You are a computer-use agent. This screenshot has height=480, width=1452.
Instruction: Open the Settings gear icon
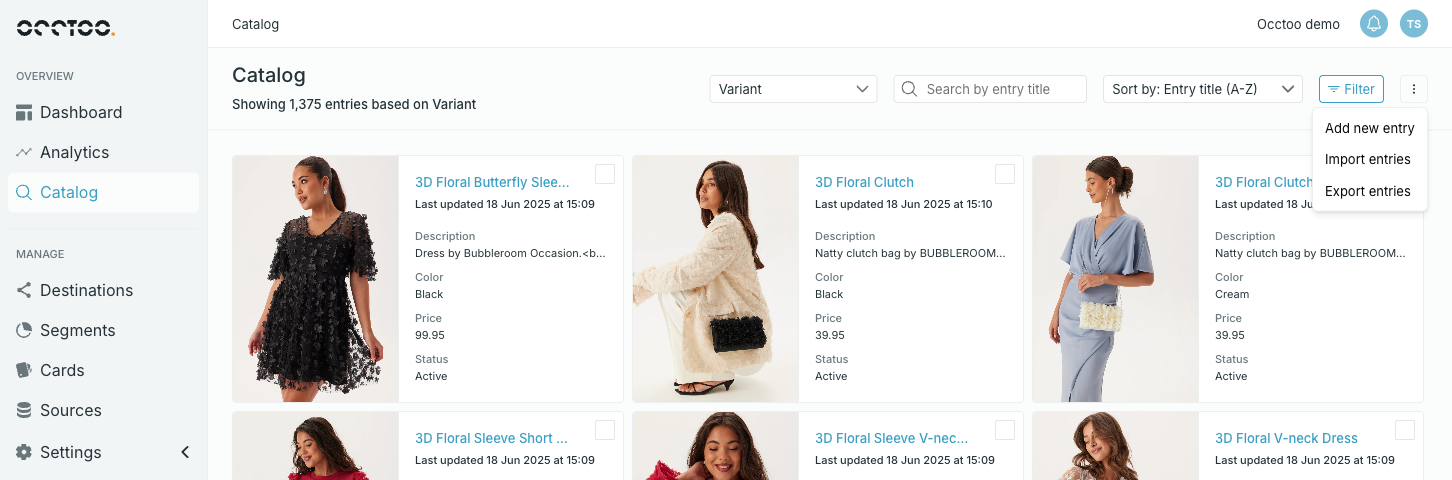coord(24,452)
